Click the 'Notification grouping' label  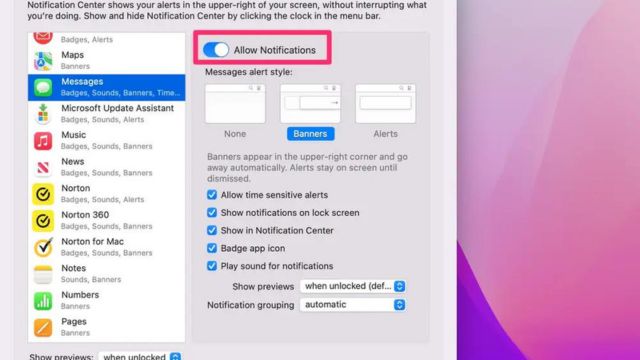pyautogui.click(x=251, y=305)
